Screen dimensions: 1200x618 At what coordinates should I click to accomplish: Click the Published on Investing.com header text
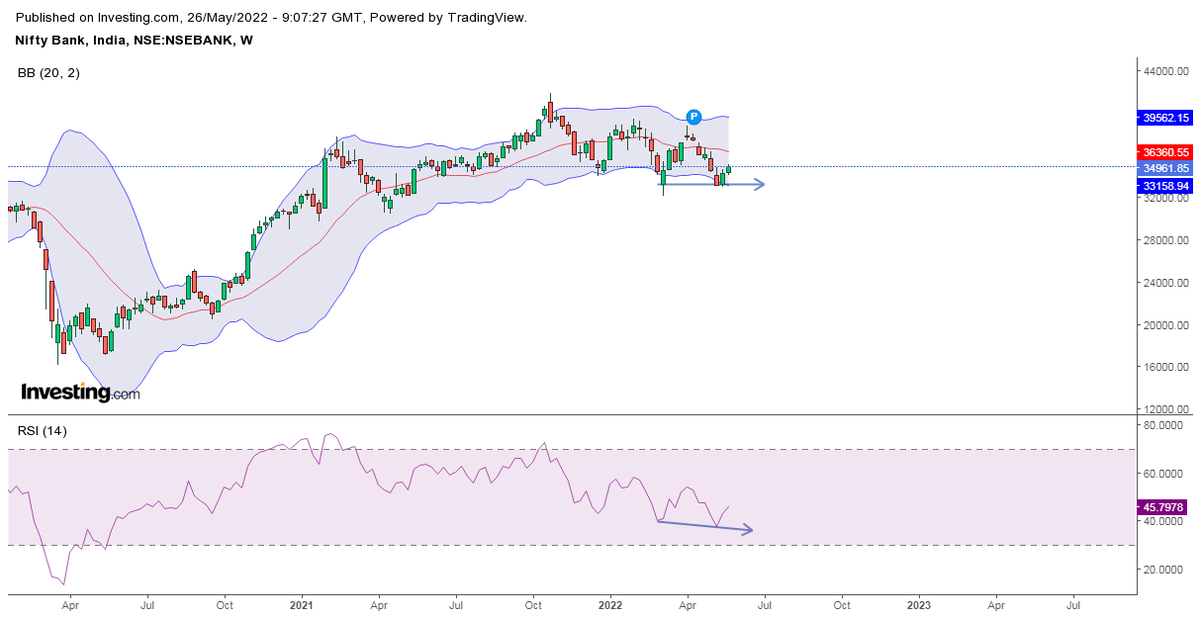(271, 17)
